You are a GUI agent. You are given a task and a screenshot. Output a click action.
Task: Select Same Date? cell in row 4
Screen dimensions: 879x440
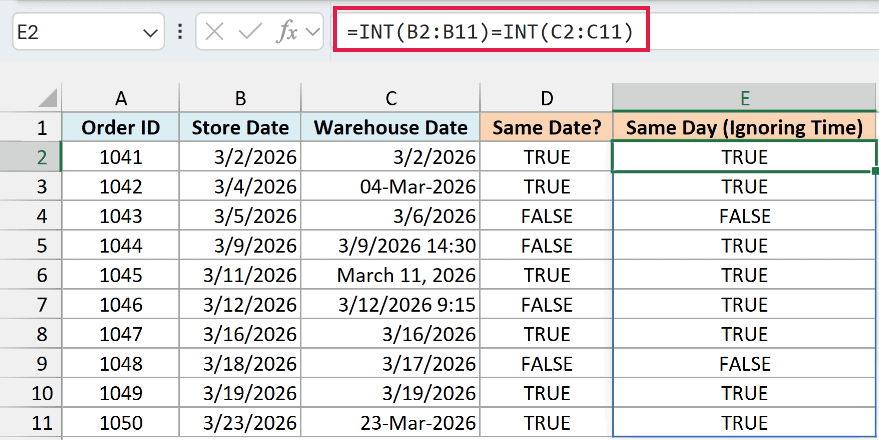(546, 216)
